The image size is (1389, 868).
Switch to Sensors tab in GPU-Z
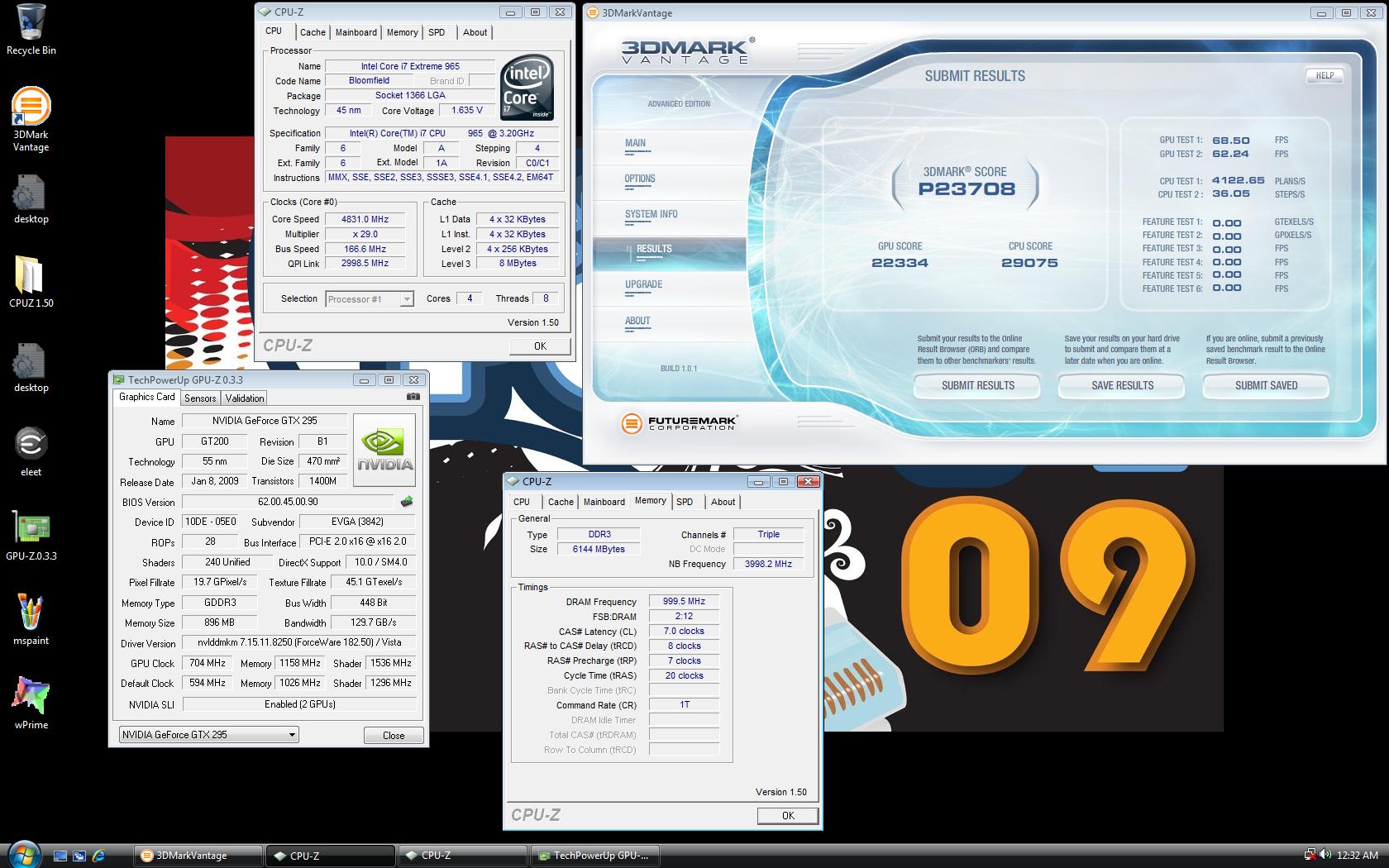[x=200, y=398]
